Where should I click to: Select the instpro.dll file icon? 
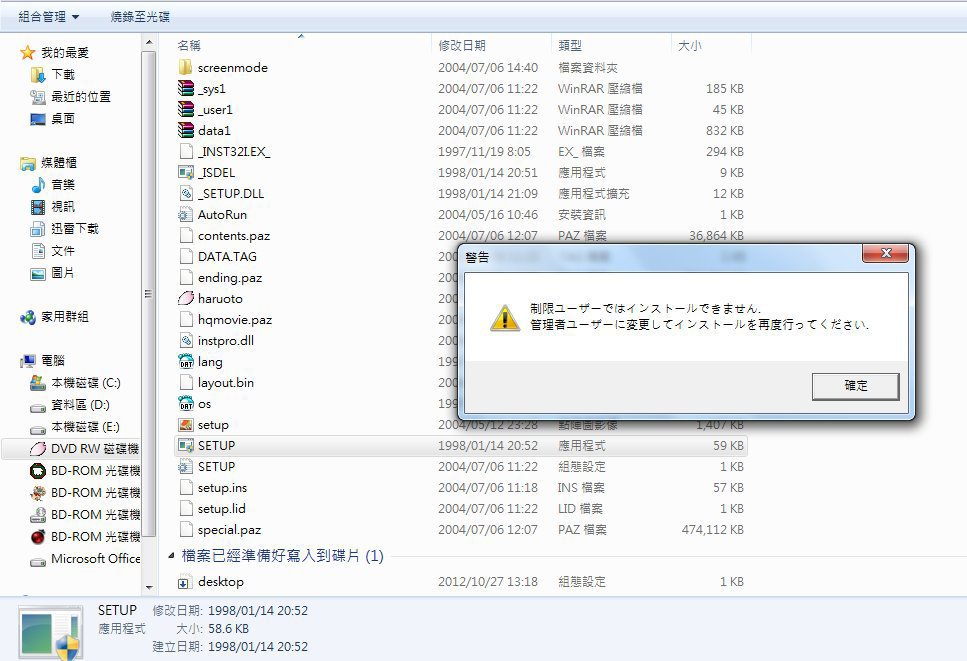(186, 340)
